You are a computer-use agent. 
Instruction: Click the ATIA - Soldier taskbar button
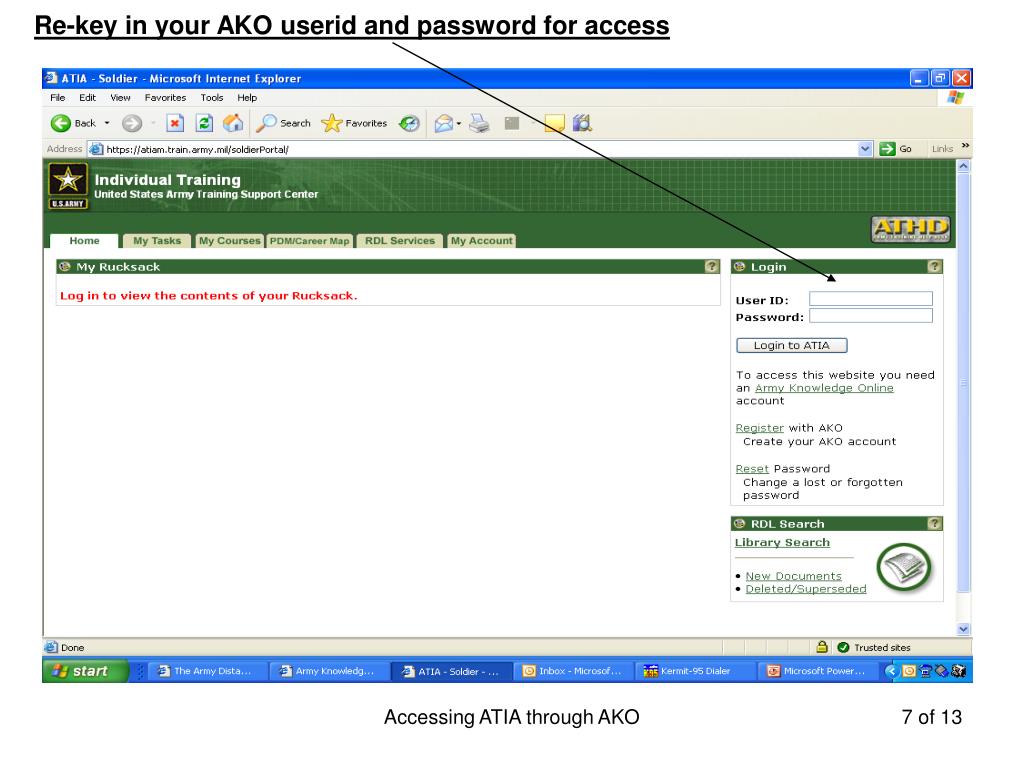(x=453, y=671)
